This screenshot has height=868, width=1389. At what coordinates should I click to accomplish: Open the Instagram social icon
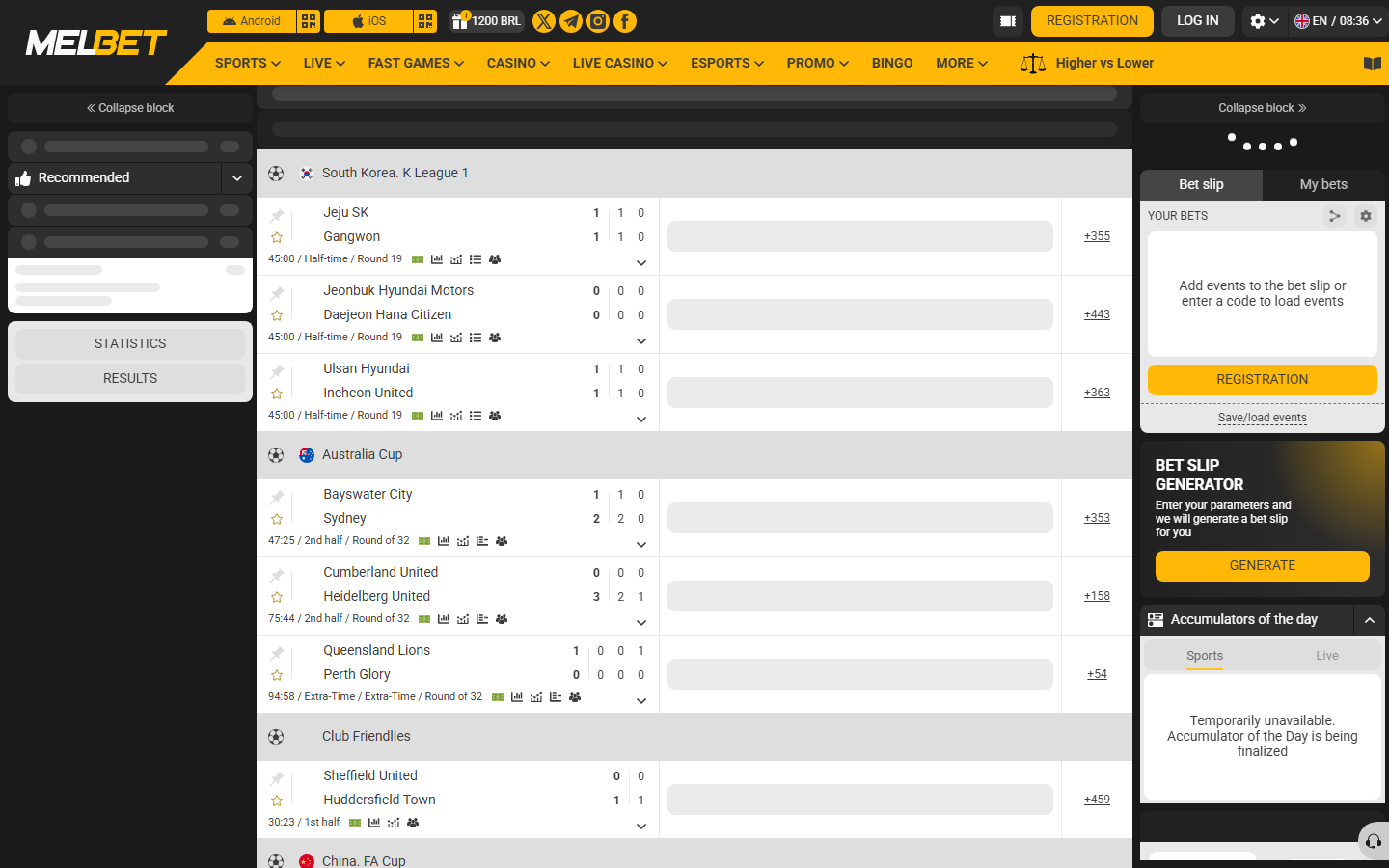[x=598, y=21]
